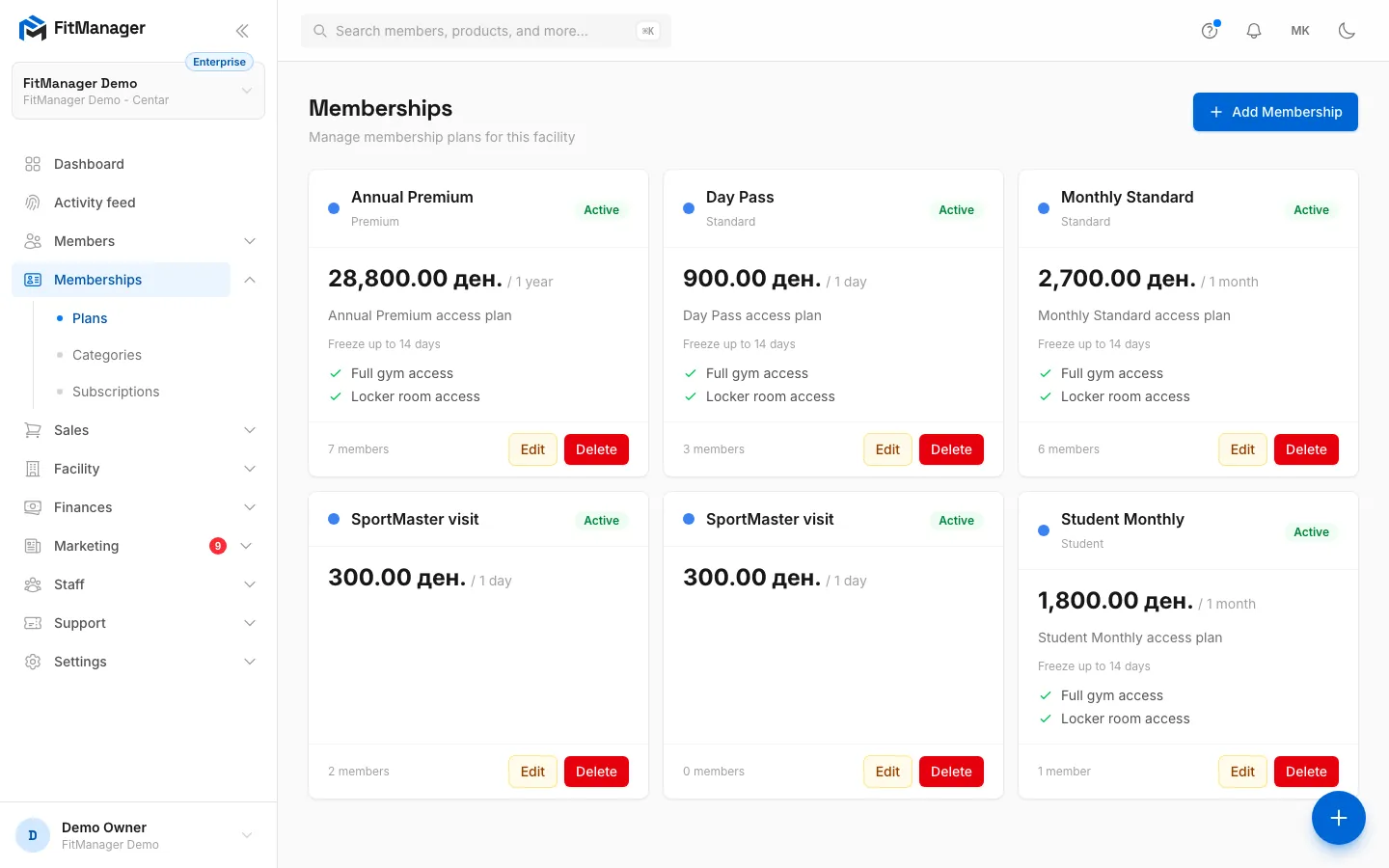Select the Memberships menu item

(x=121, y=280)
